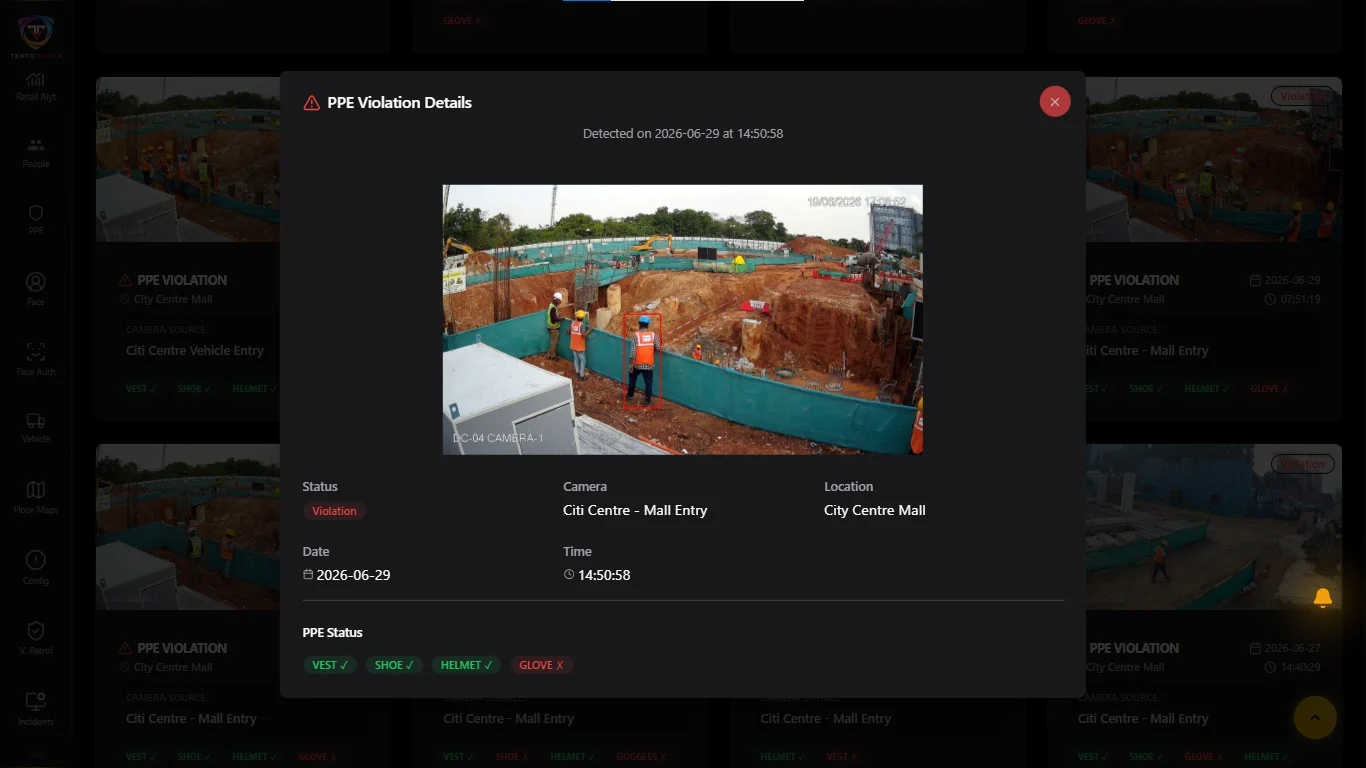Click the 'Detected on 2026-06-29 at 14:50:58' text

point(683,133)
